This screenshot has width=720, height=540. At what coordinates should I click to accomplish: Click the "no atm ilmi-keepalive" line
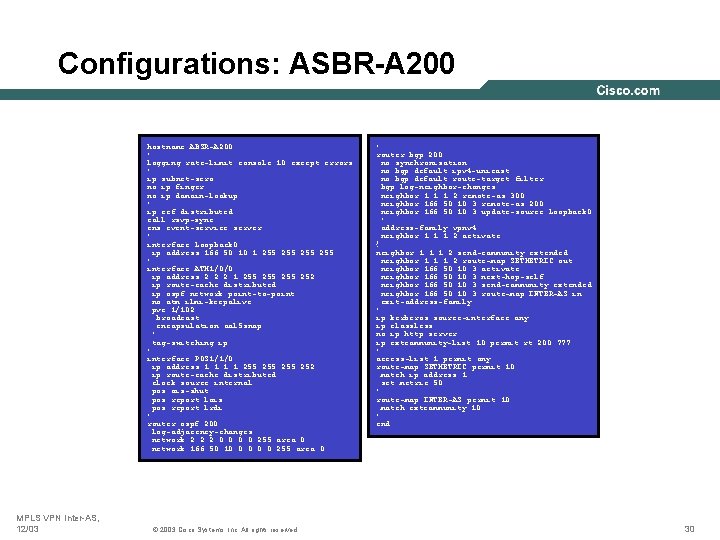click(x=202, y=302)
